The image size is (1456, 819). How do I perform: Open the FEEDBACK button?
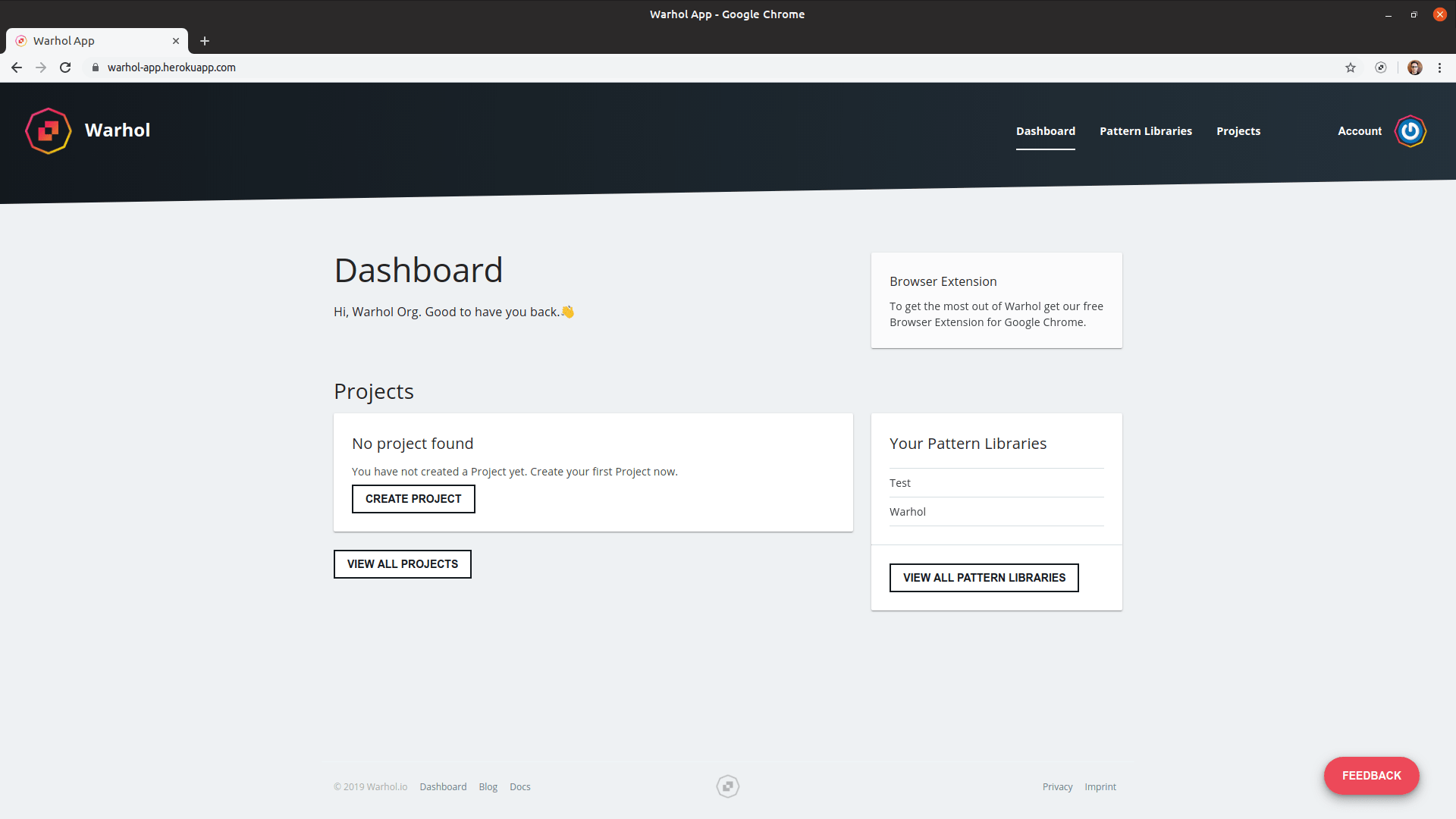tap(1372, 776)
